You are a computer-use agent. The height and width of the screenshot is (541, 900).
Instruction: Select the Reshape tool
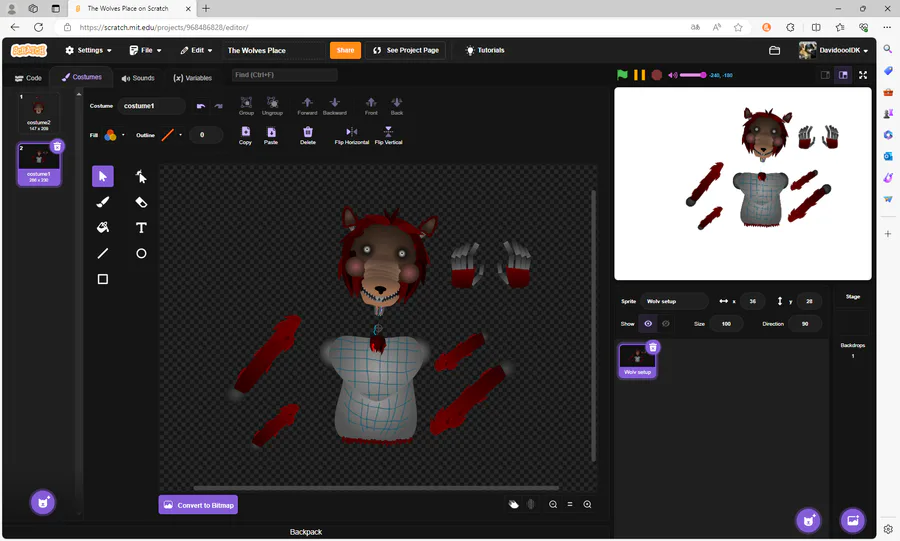pyautogui.click(x=141, y=176)
